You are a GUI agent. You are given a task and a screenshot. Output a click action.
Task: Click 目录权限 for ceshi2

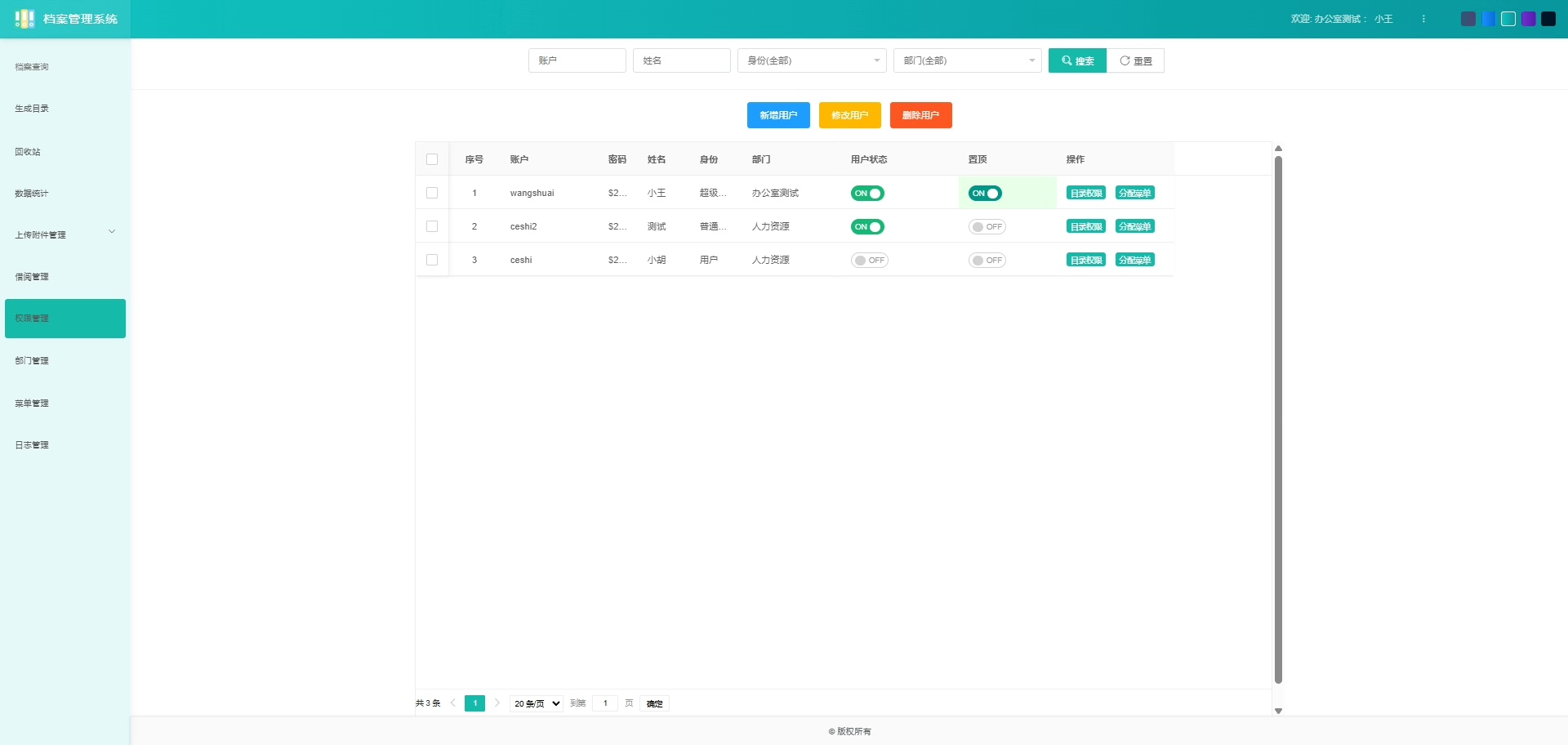1086,226
